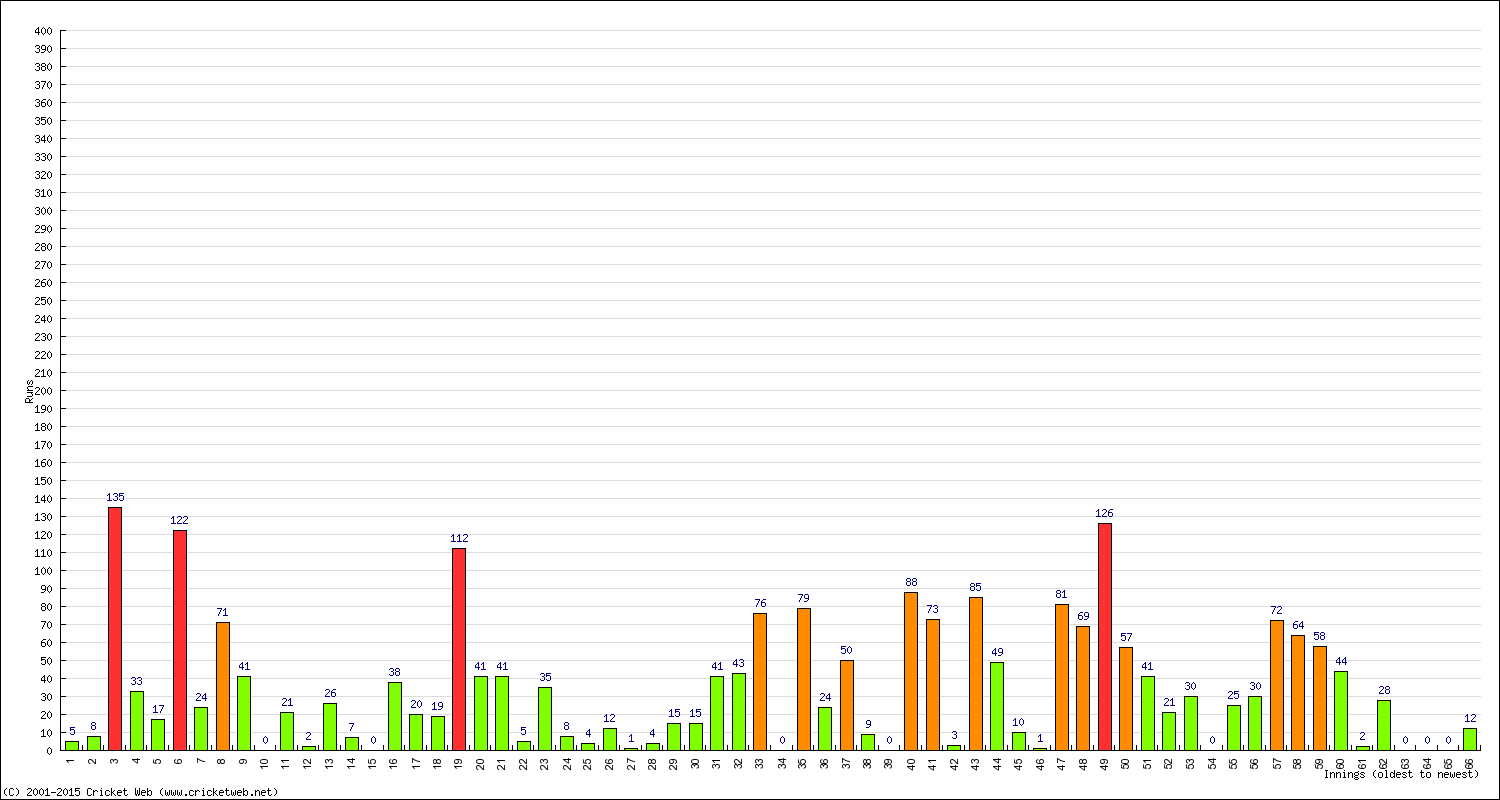Select the orange bar valued 76
1500x800 pixels.
760,682
